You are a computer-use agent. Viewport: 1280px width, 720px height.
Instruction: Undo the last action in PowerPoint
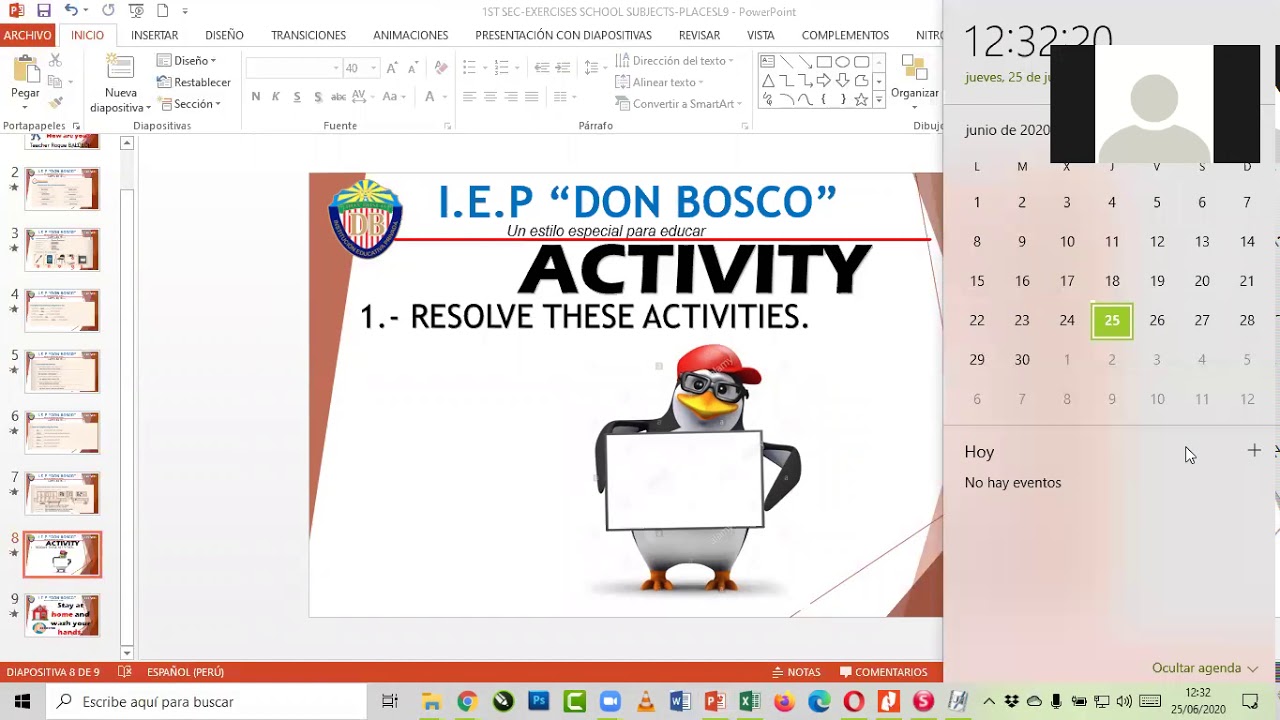tap(71, 11)
